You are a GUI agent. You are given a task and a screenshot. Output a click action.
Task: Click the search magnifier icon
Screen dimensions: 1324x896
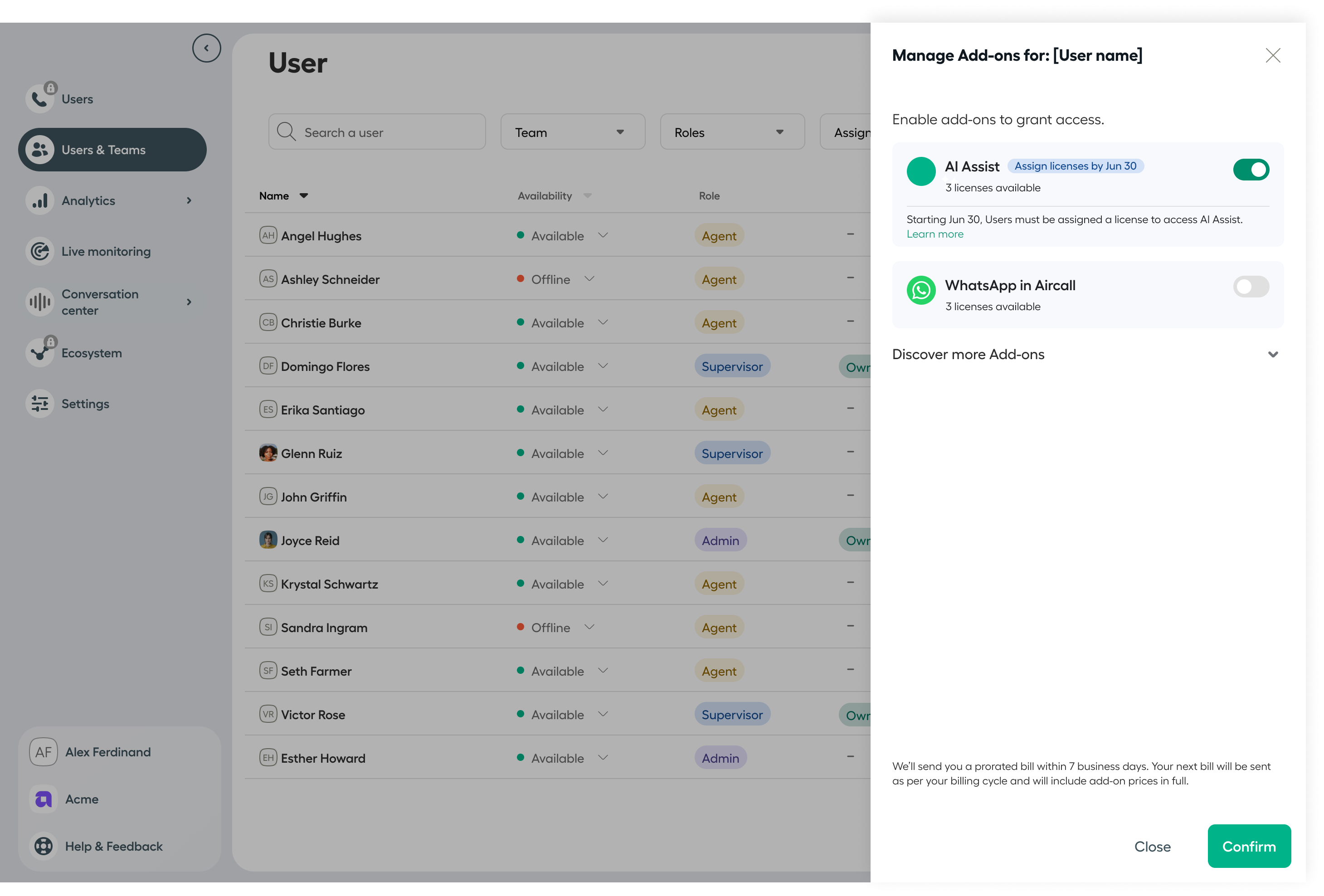coord(286,131)
